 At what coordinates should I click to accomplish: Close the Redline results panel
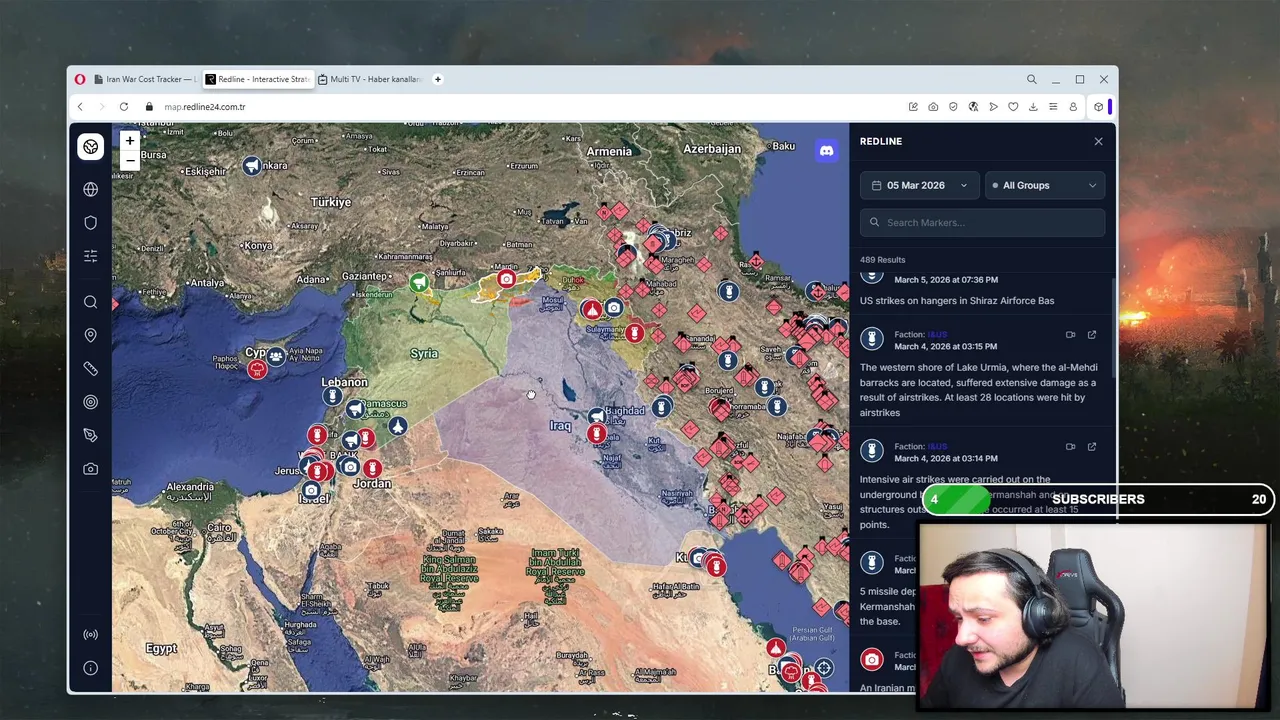(x=1098, y=141)
